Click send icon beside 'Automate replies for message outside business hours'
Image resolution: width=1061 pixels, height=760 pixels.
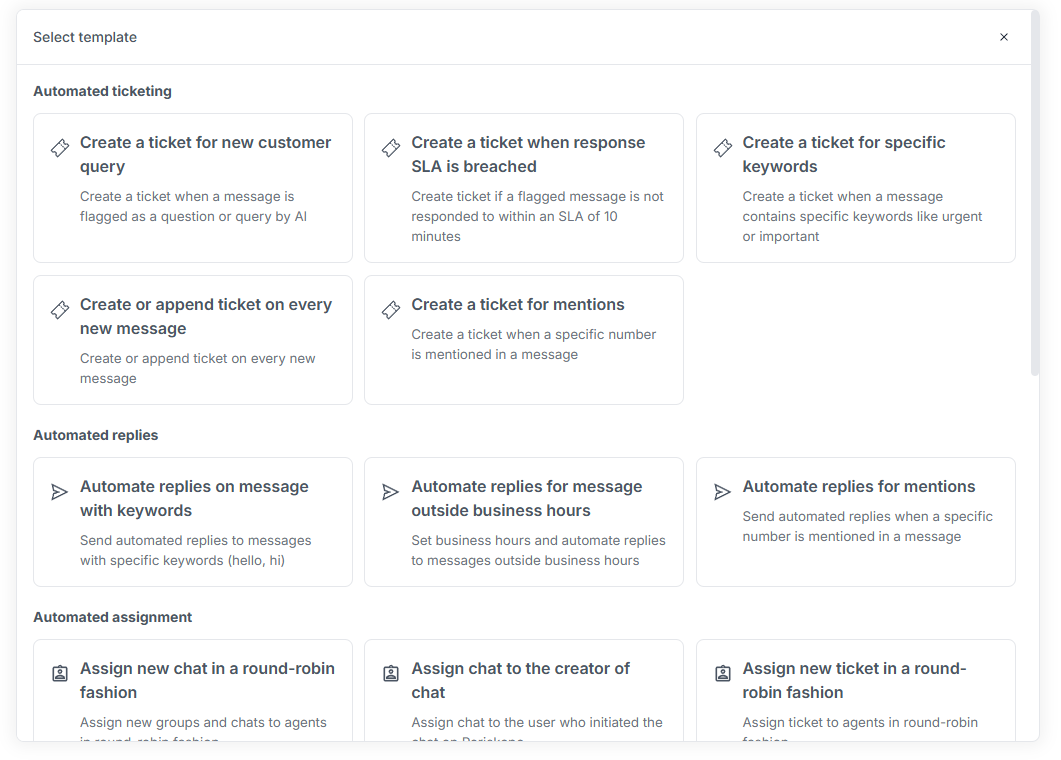click(391, 492)
